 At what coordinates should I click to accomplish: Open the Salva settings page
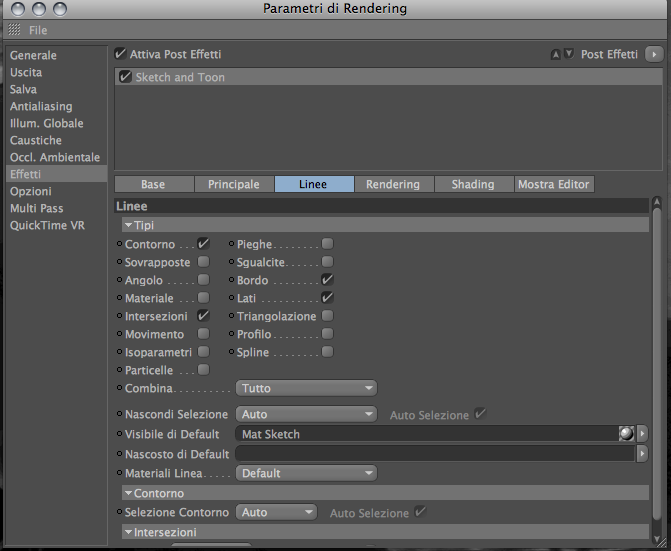[56, 89]
